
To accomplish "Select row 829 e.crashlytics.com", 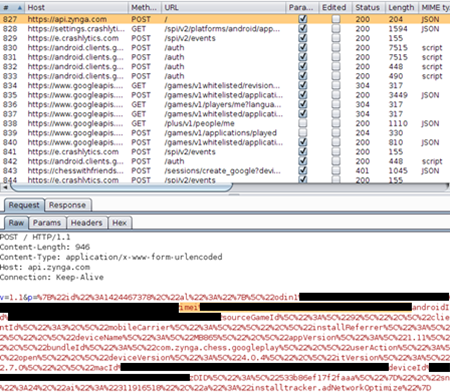I will click(x=225, y=38).
